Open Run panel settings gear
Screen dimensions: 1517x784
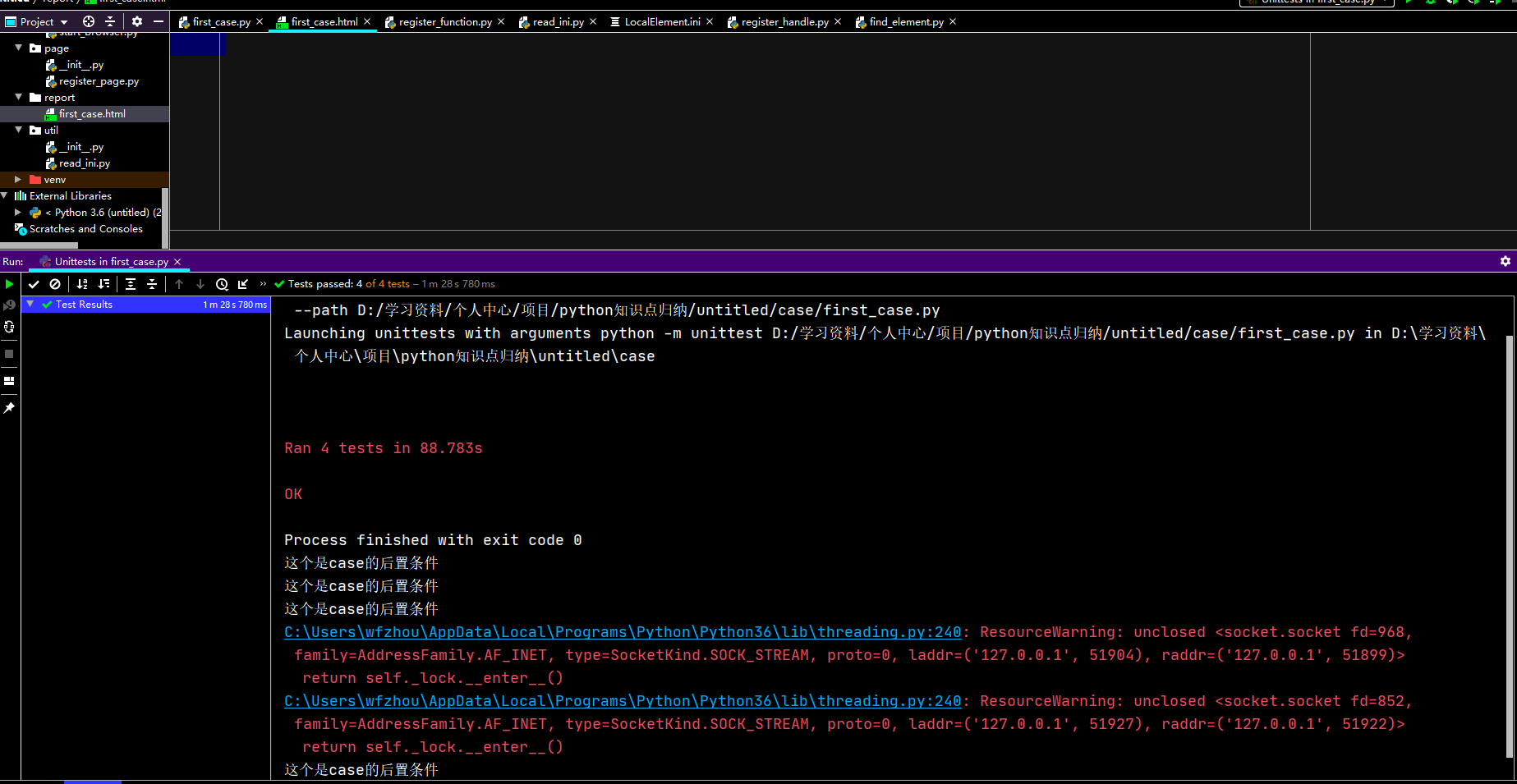(x=1506, y=261)
